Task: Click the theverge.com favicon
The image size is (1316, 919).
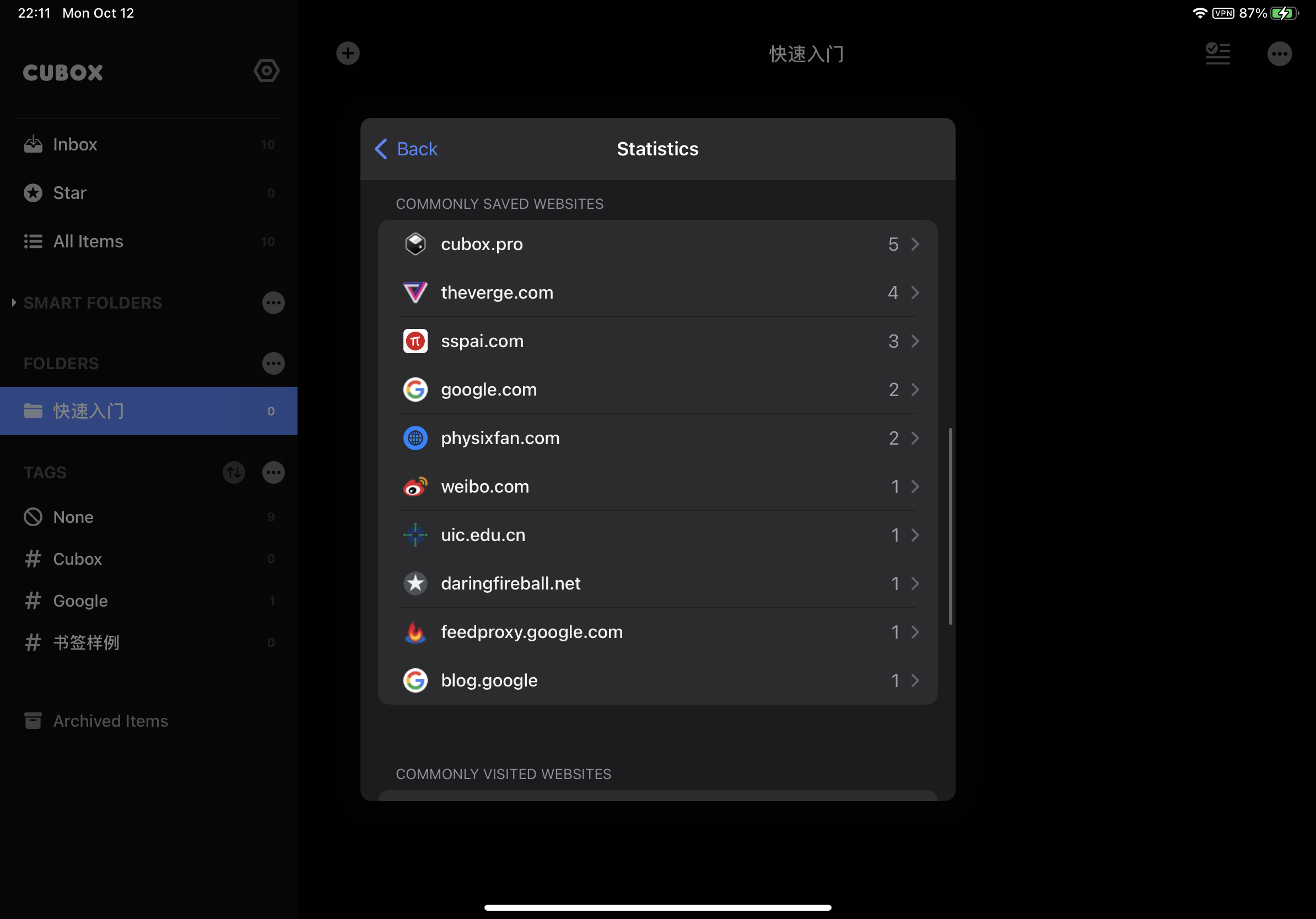Action: pos(416,292)
